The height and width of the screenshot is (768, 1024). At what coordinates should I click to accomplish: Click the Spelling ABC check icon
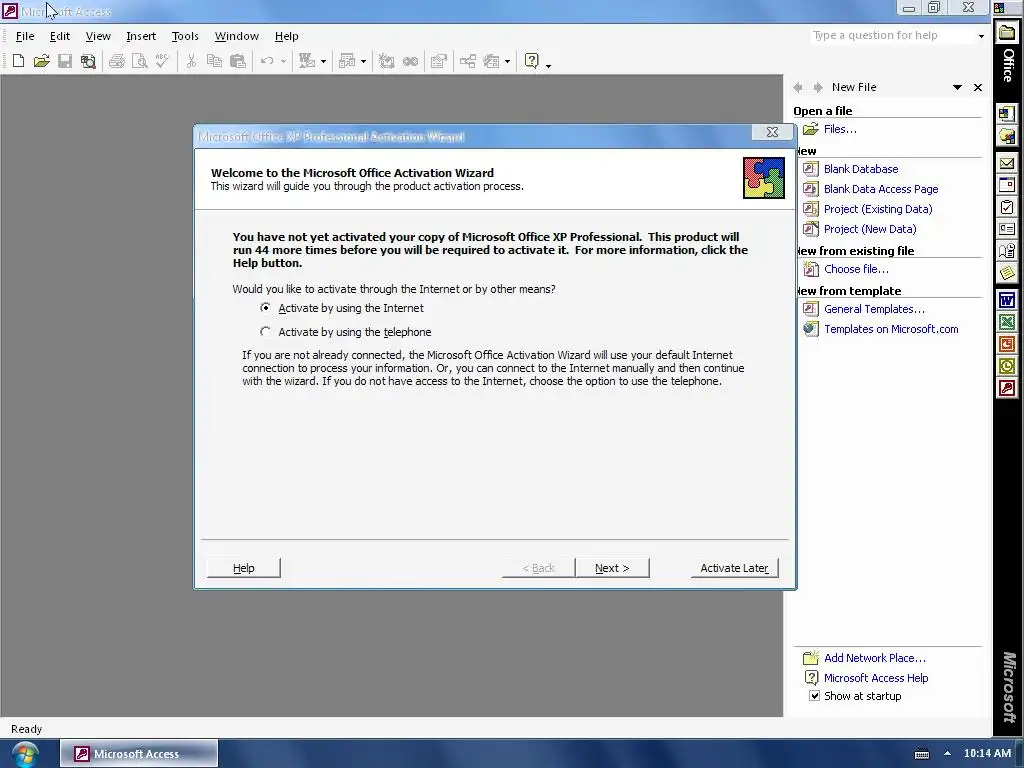163,61
